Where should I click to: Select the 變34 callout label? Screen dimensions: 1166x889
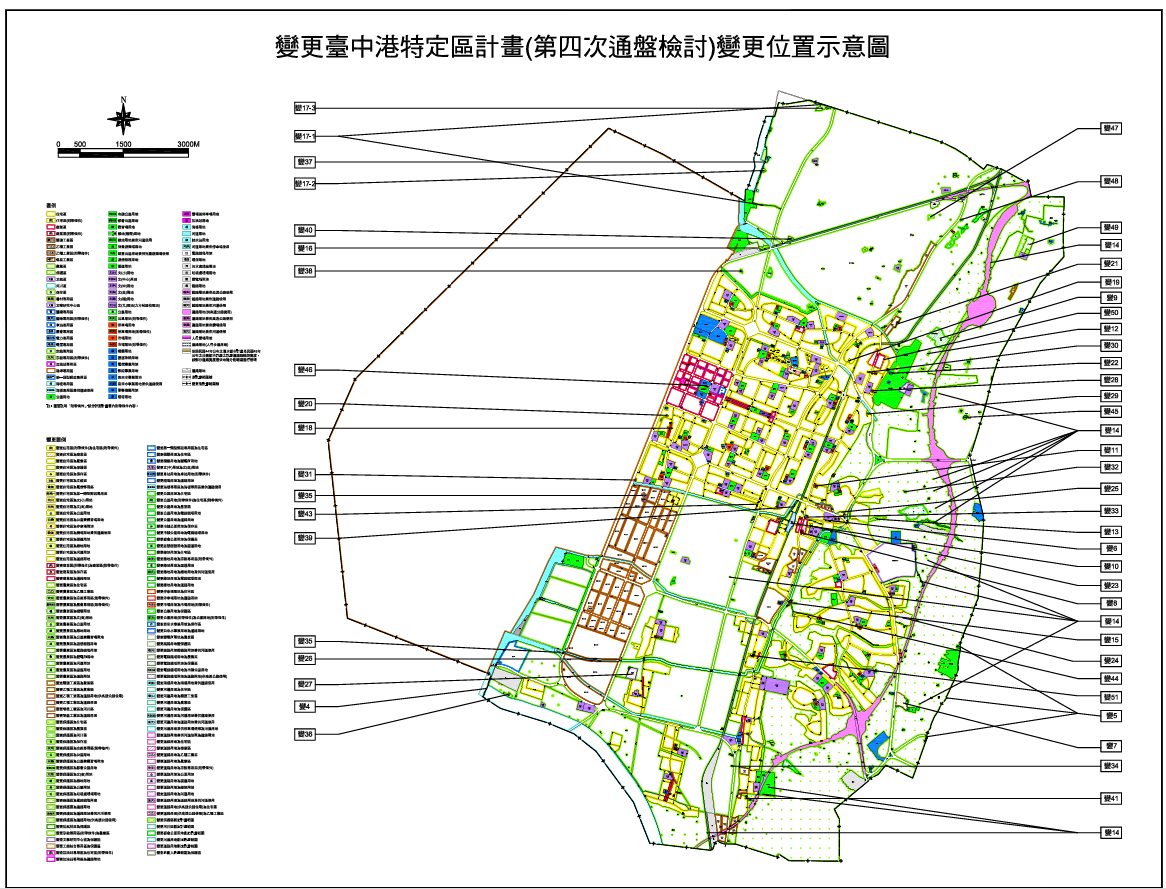(x=1111, y=766)
